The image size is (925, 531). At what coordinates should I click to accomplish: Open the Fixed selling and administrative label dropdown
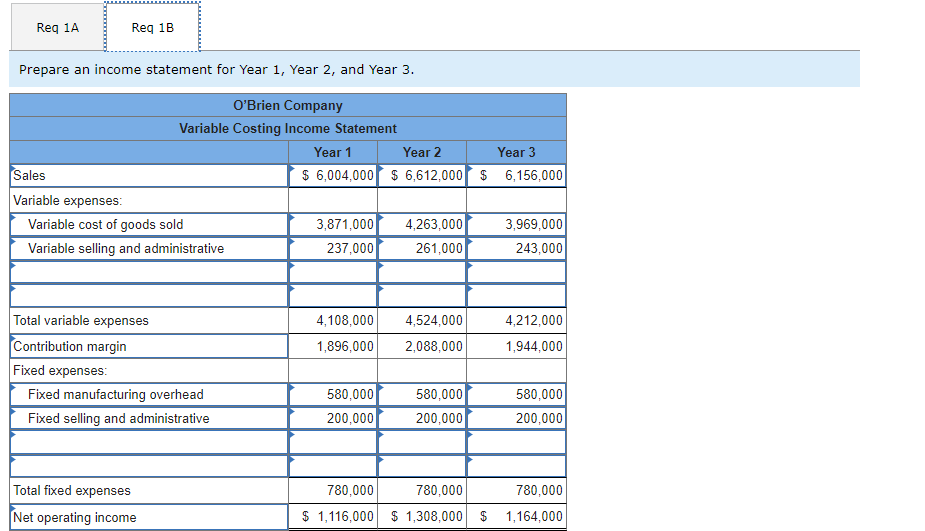pyautogui.click(x=149, y=418)
